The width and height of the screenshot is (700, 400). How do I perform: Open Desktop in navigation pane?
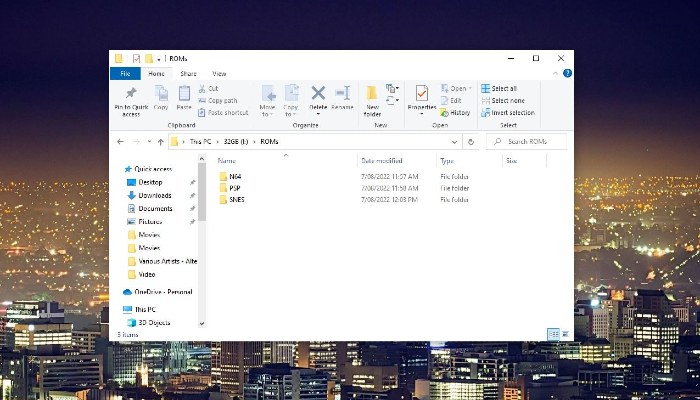click(x=145, y=182)
